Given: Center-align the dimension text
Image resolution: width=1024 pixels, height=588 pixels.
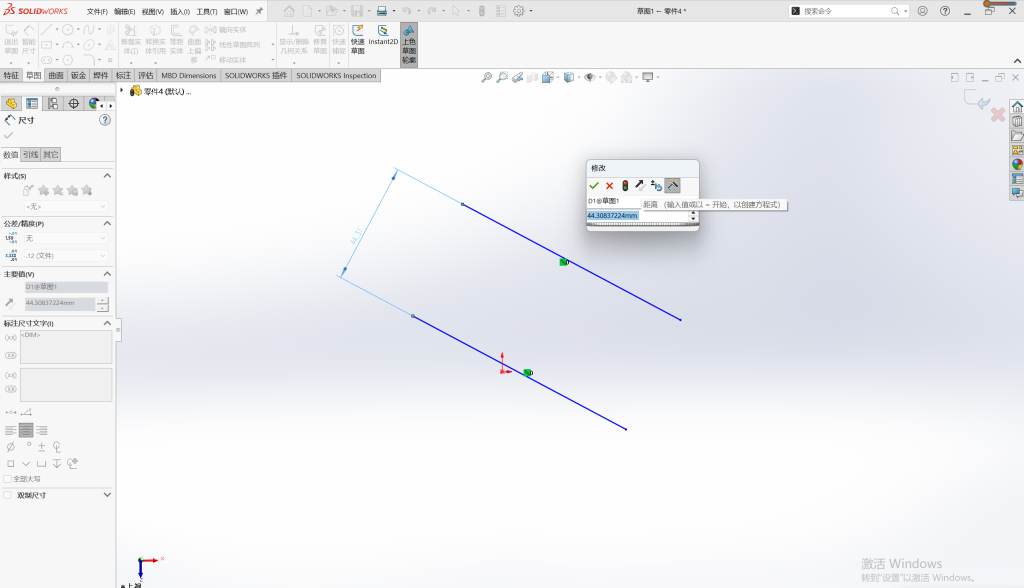Looking at the screenshot, I should click(26, 430).
